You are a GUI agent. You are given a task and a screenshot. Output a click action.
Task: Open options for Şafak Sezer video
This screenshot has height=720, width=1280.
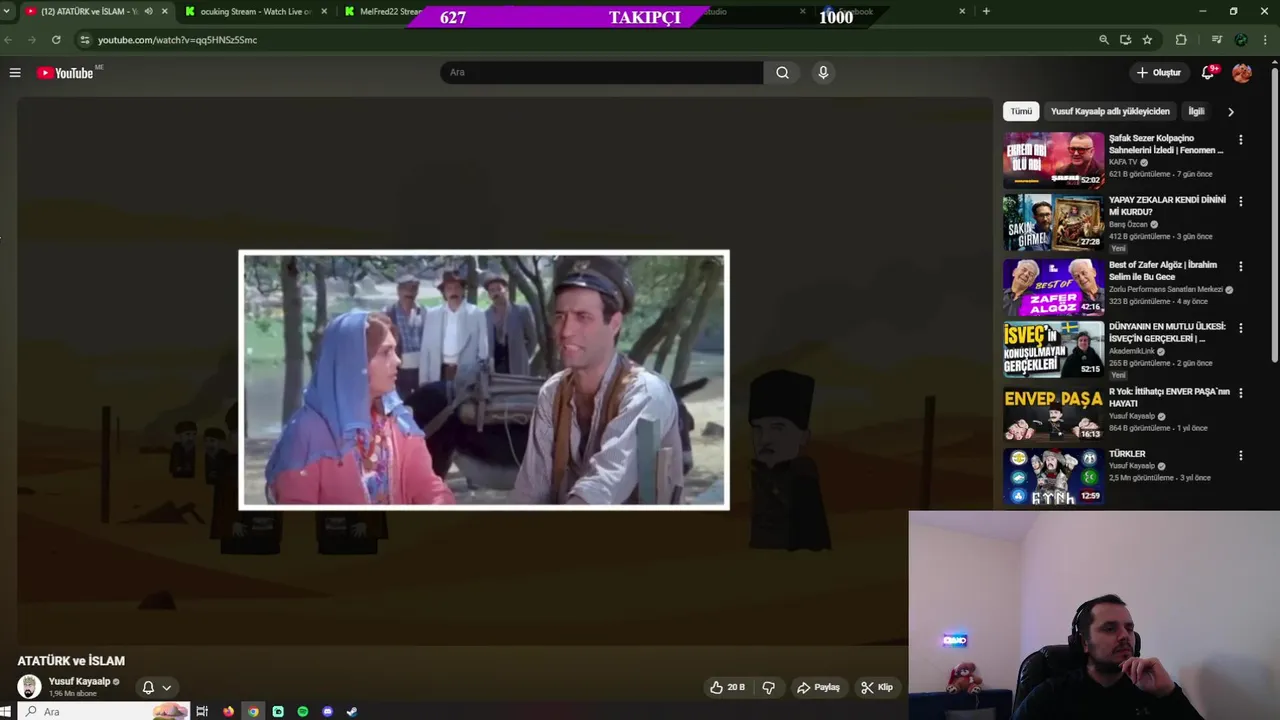1241,140
